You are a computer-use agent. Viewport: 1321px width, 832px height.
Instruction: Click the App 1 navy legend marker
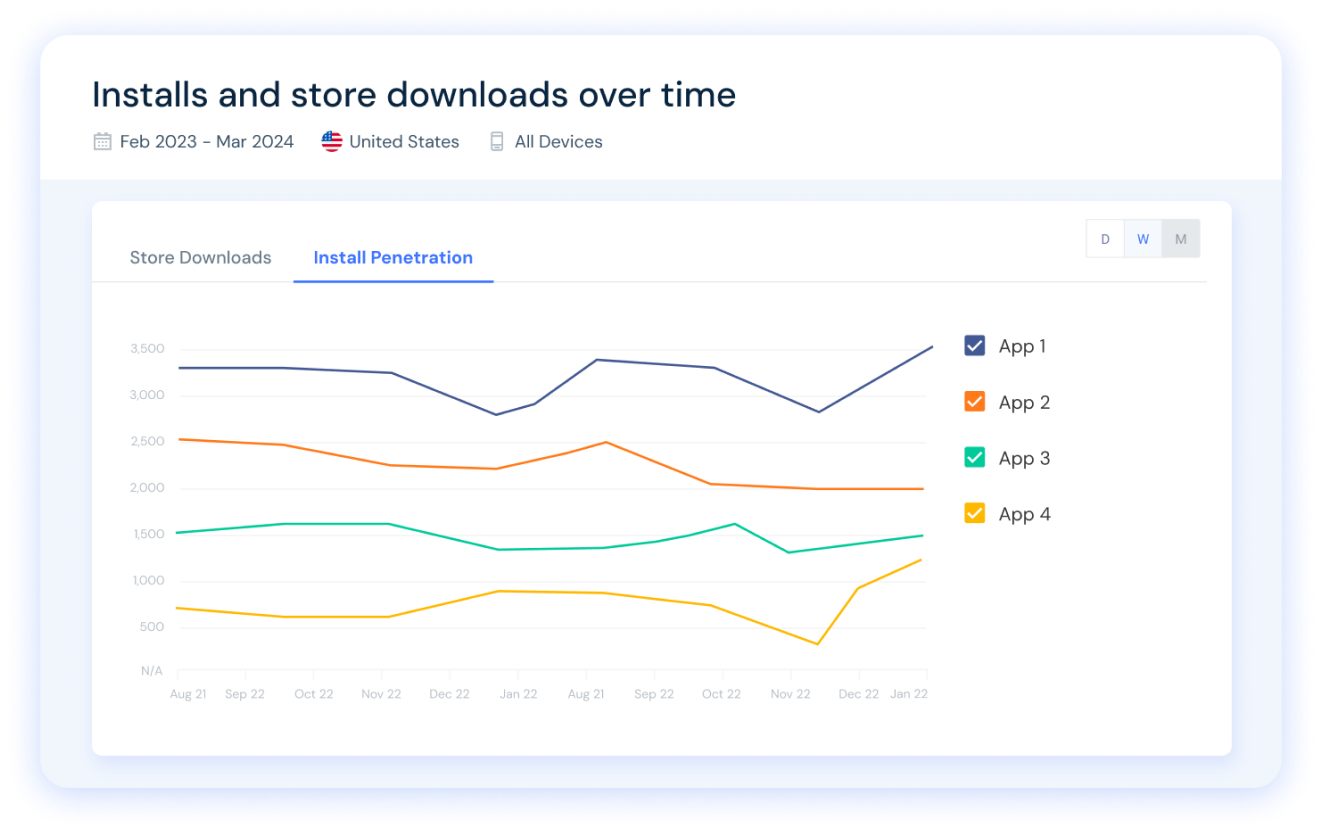(975, 345)
